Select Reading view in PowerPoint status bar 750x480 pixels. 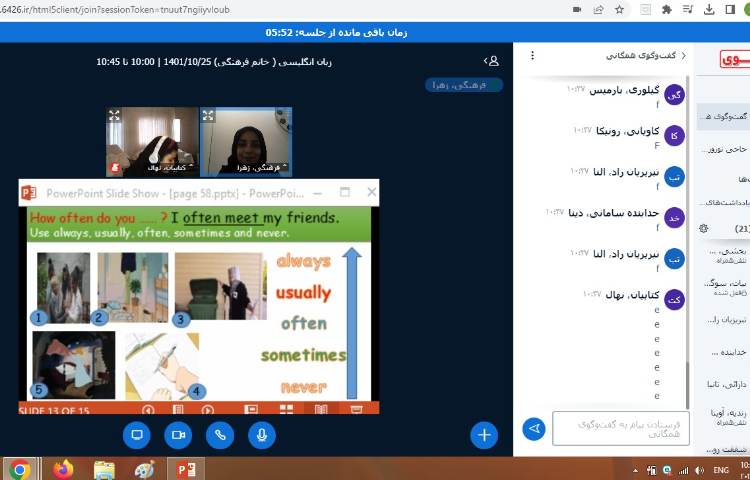point(321,409)
